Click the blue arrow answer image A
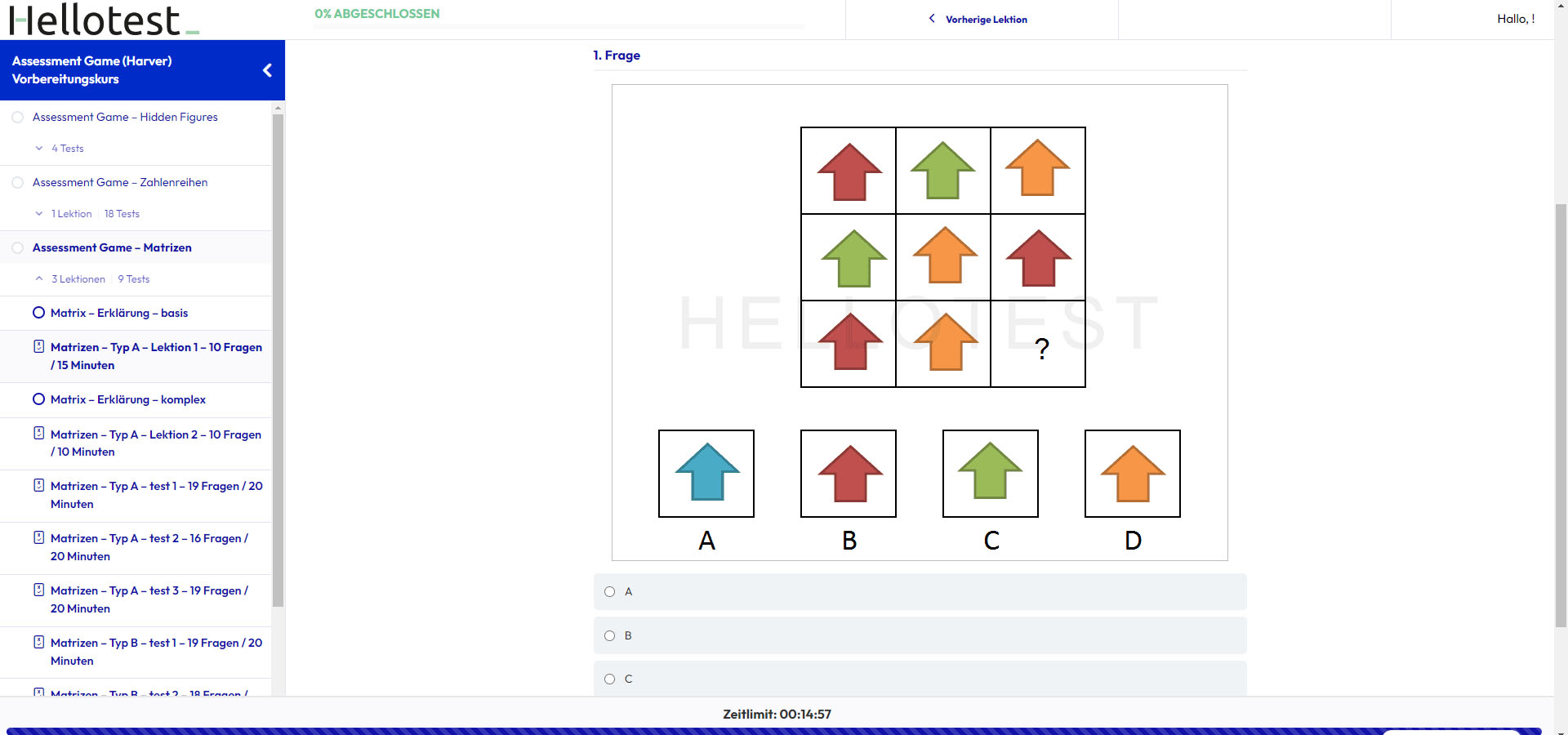Screen dimensions: 1568x735 (x=706, y=473)
